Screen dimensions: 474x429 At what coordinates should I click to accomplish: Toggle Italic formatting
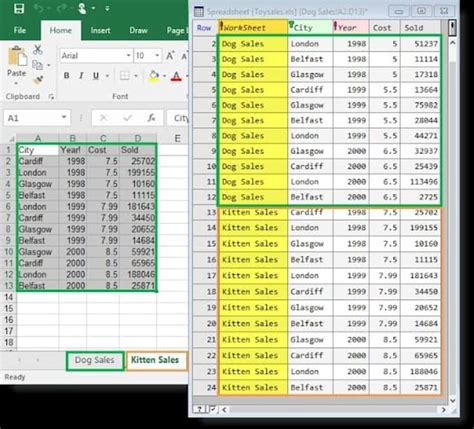(81, 76)
